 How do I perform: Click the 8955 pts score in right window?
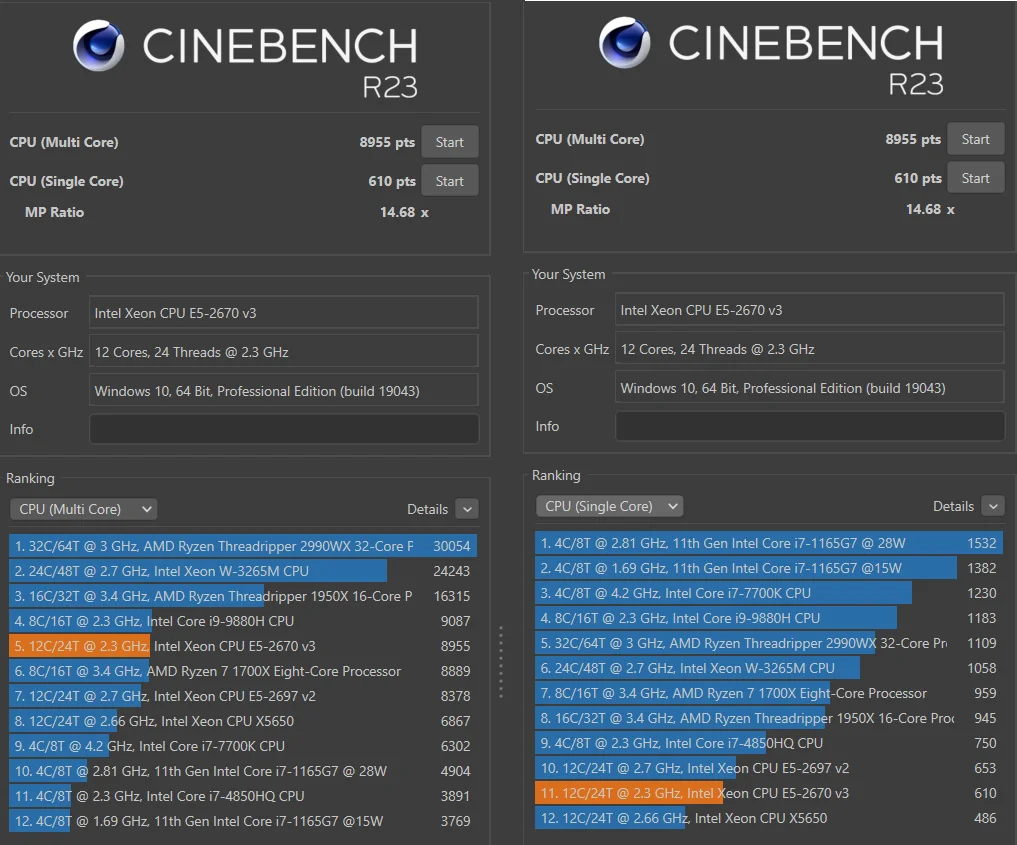913,139
